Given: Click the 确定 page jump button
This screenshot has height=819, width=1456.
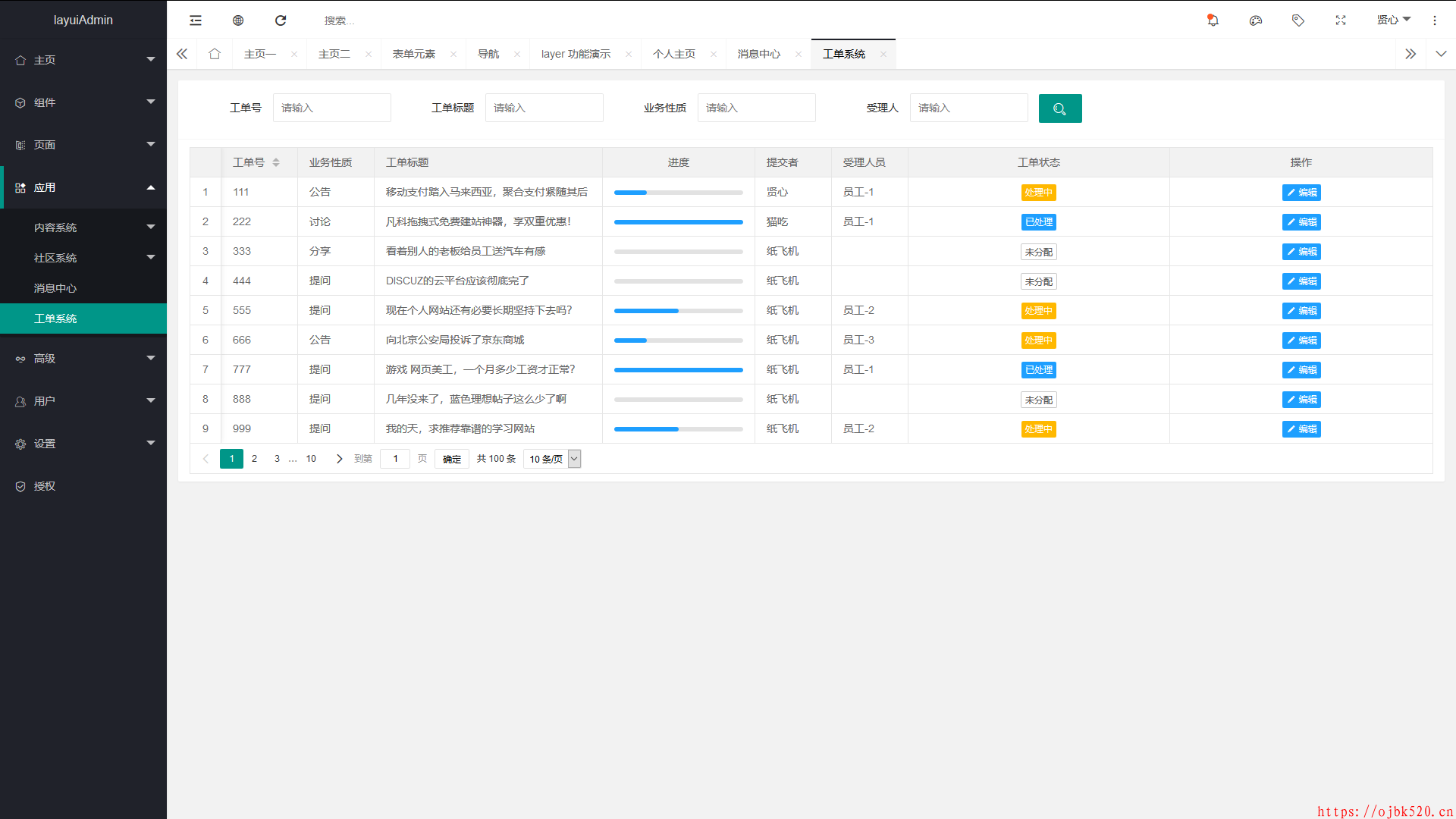Looking at the screenshot, I should click(x=452, y=459).
